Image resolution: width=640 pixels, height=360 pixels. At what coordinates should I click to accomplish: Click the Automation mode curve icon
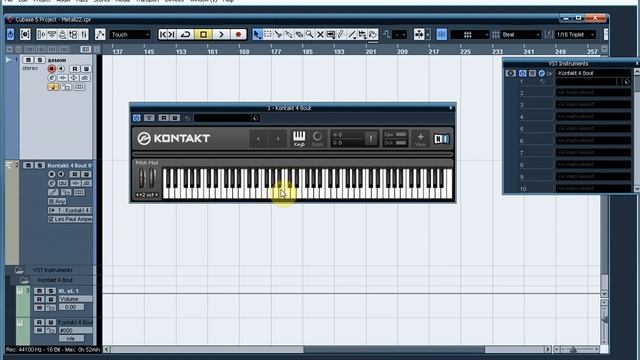(x=100, y=35)
